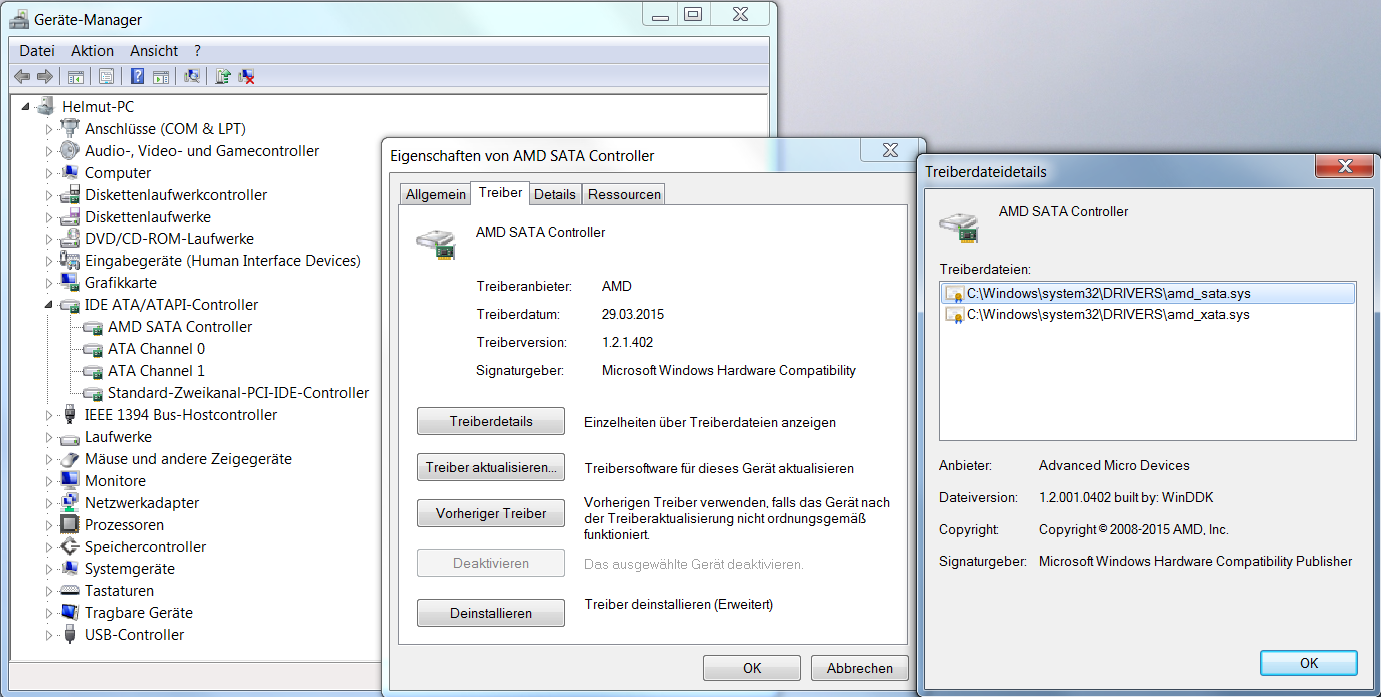Toggle the console tree pane toolbar icon
This screenshot has height=697, width=1381.
click(x=76, y=76)
